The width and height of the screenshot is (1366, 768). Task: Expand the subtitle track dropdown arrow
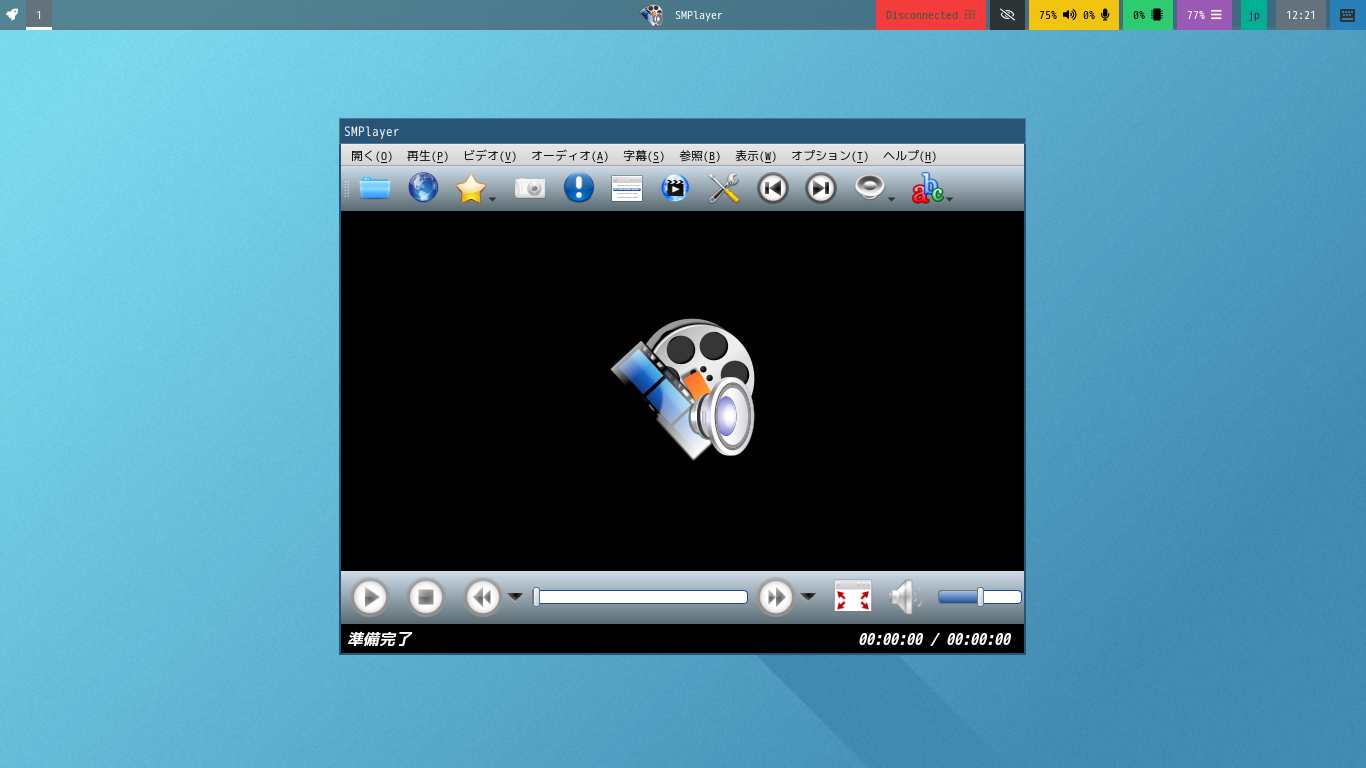949,199
